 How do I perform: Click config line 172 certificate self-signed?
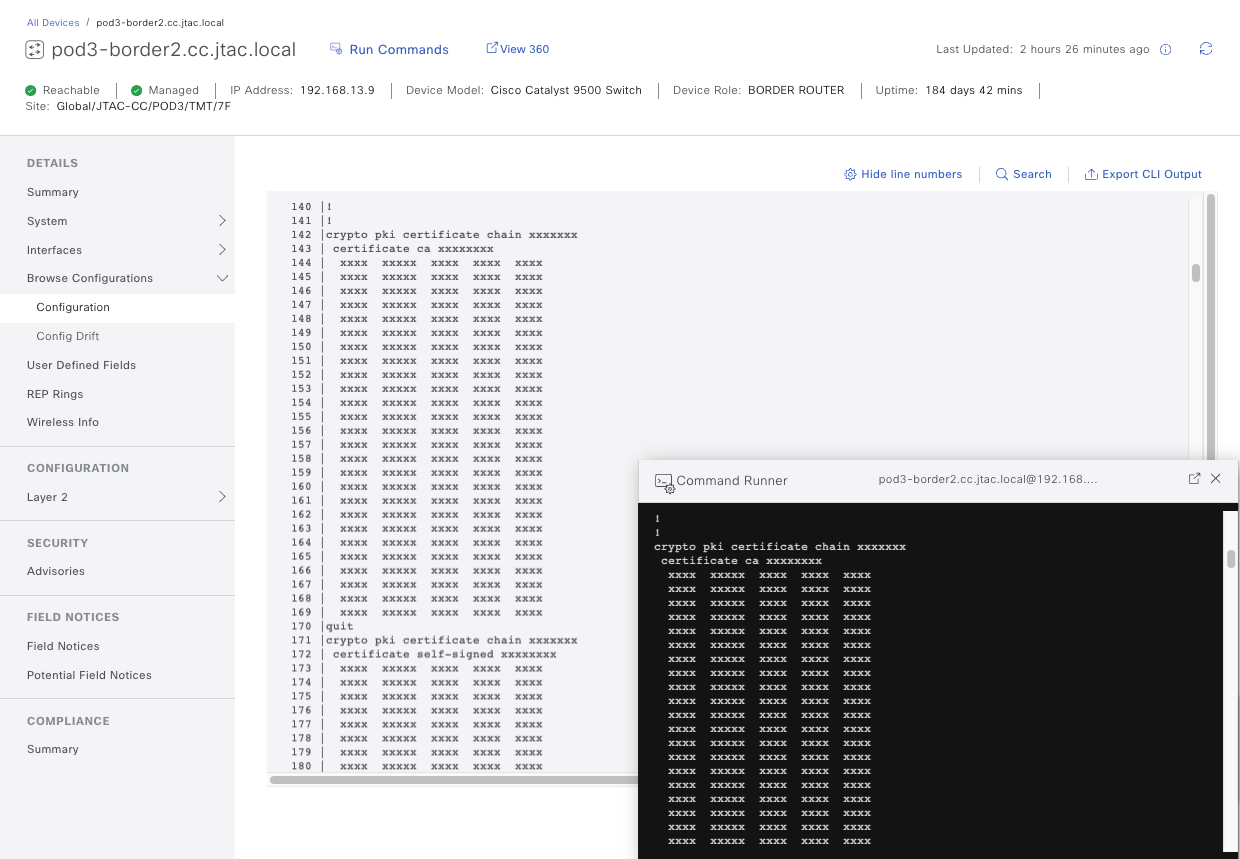(x=444, y=654)
